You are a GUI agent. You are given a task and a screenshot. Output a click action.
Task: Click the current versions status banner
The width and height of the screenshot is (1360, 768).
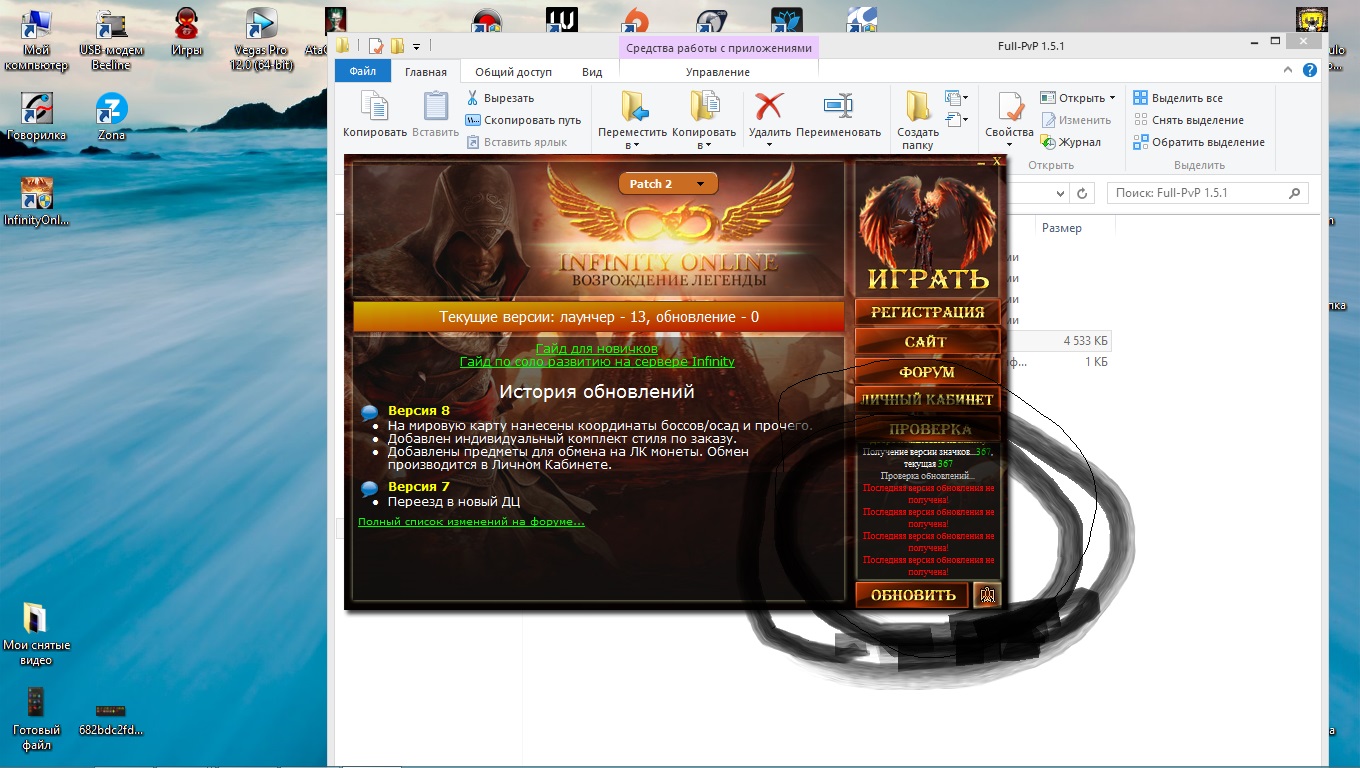click(x=599, y=317)
